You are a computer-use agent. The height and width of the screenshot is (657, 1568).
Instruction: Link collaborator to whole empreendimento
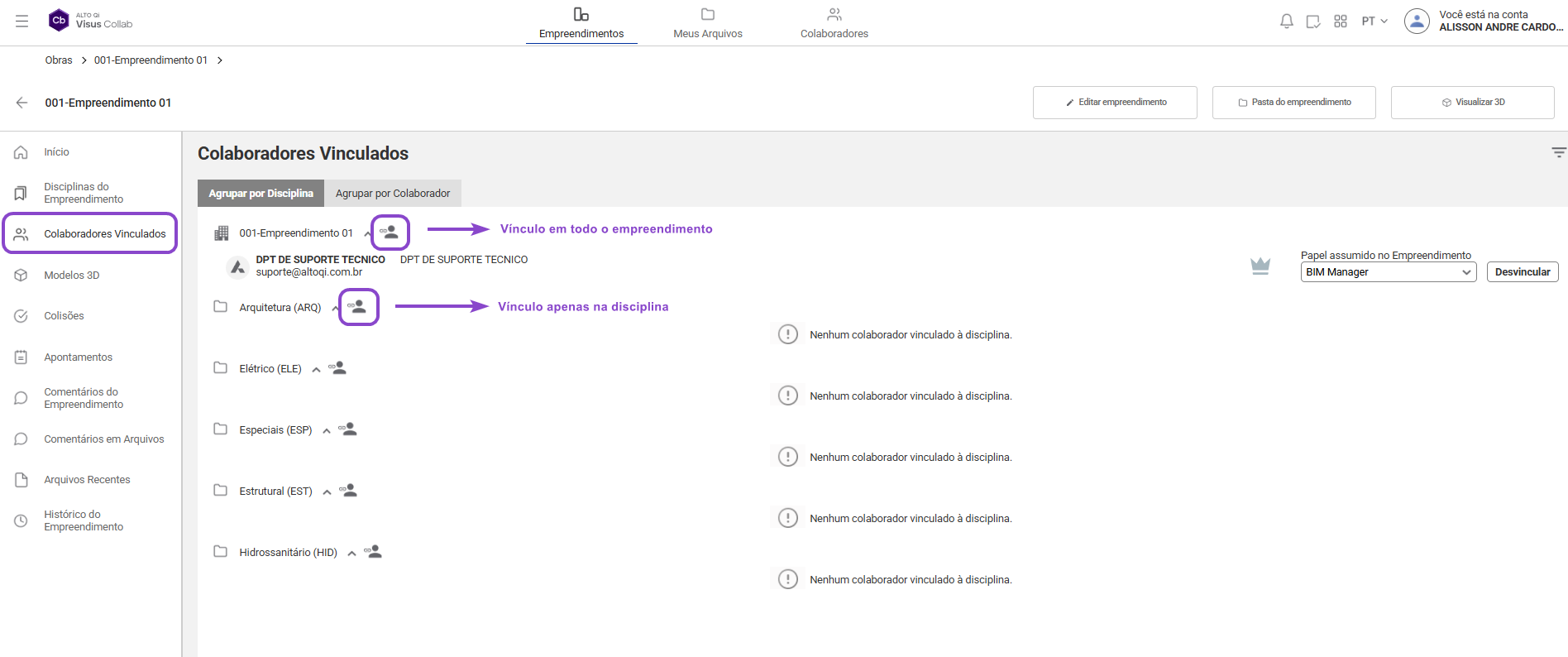click(x=390, y=233)
